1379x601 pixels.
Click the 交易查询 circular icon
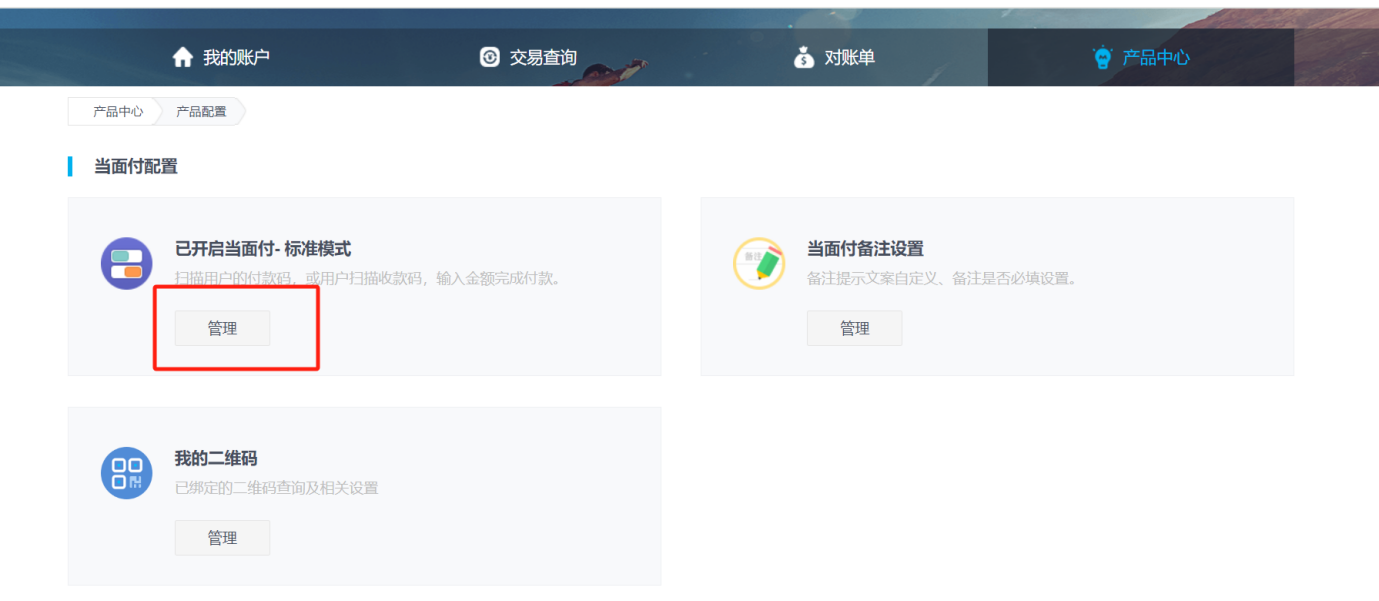(489, 58)
